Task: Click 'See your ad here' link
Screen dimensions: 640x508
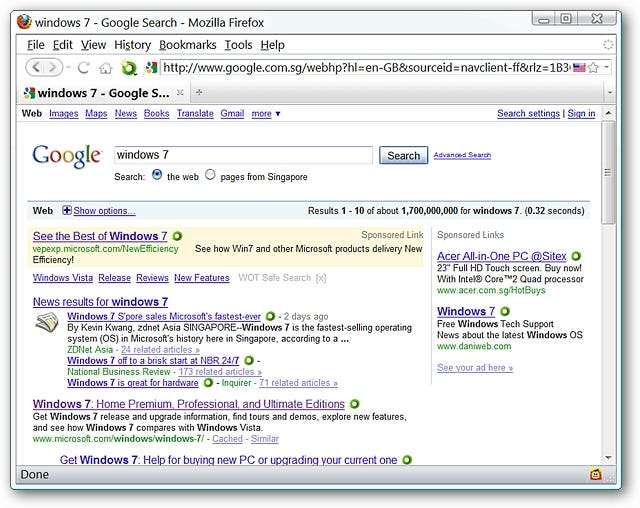Action: (x=475, y=368)
